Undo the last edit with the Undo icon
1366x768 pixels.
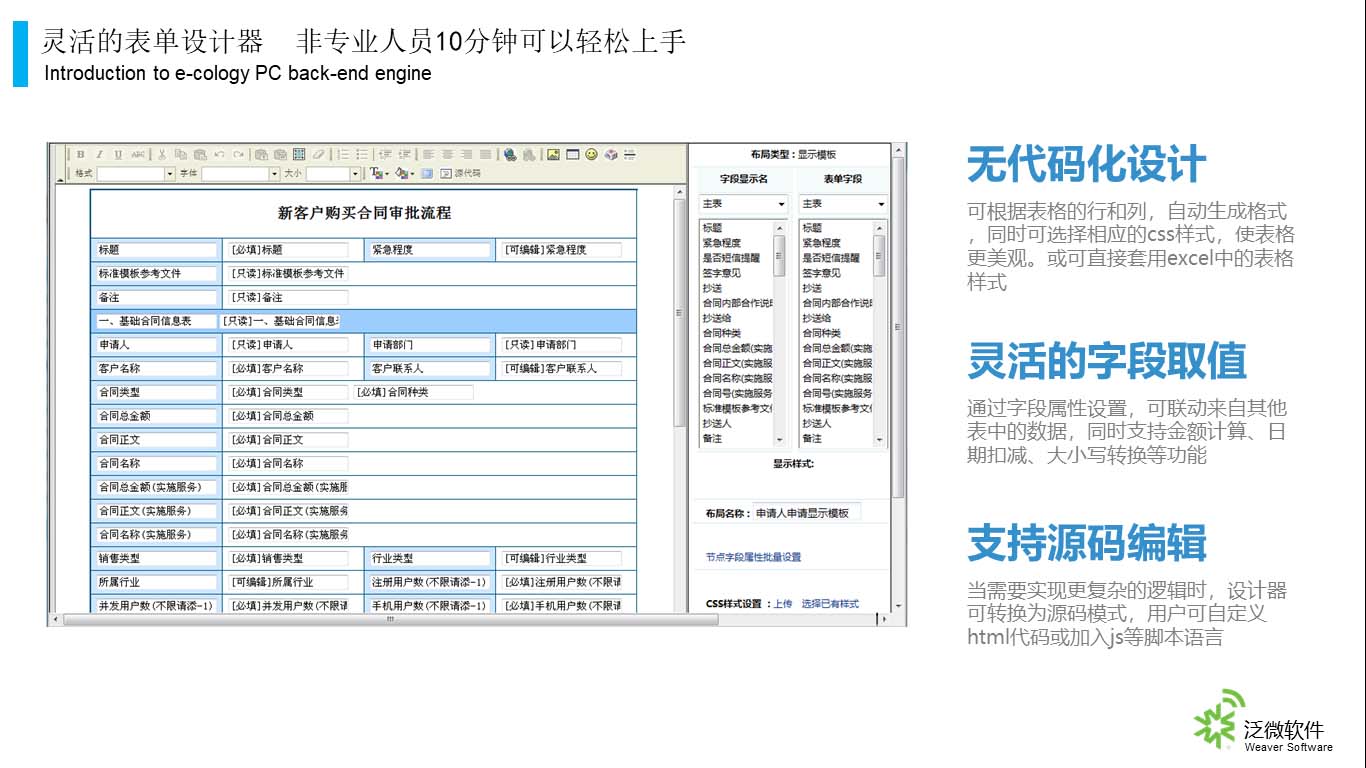(x=219, y=154)
